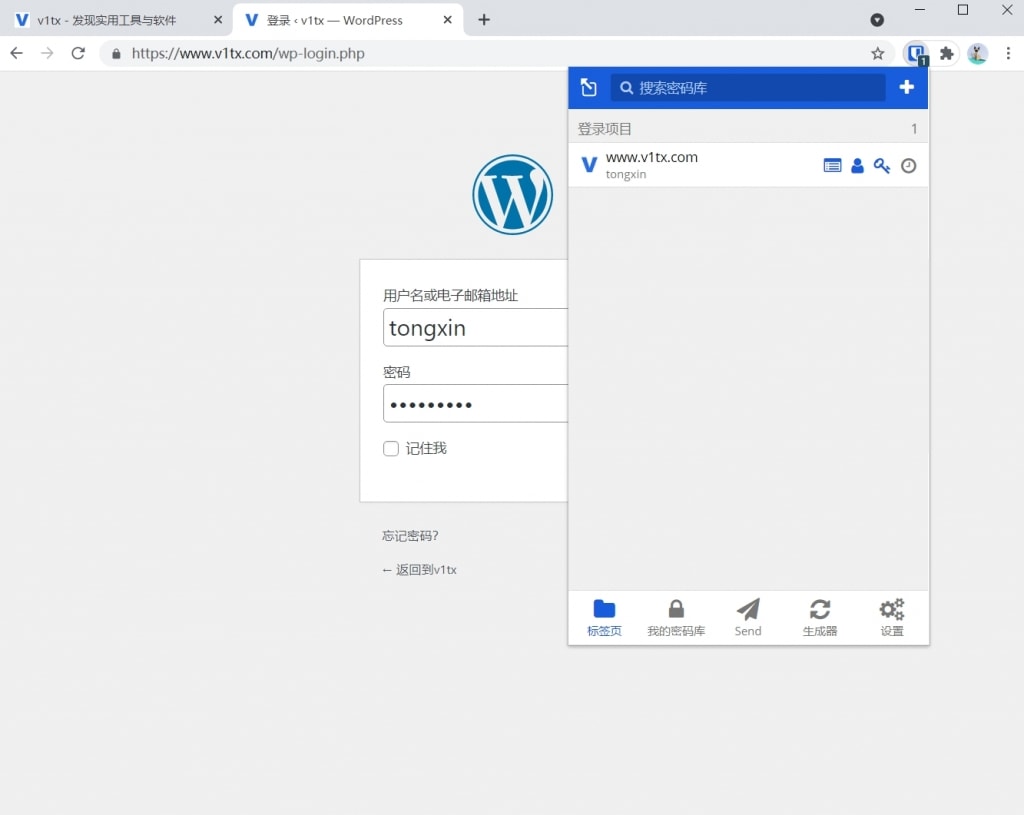Open Chrome extensions puzzle icon
This screenshot has width=1024, height=815.
point(946,54)
